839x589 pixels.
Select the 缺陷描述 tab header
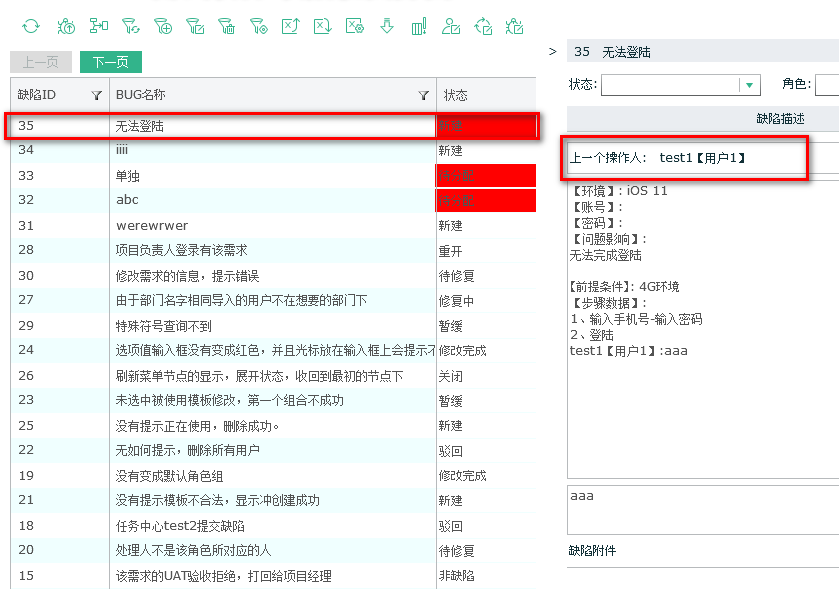780,119
